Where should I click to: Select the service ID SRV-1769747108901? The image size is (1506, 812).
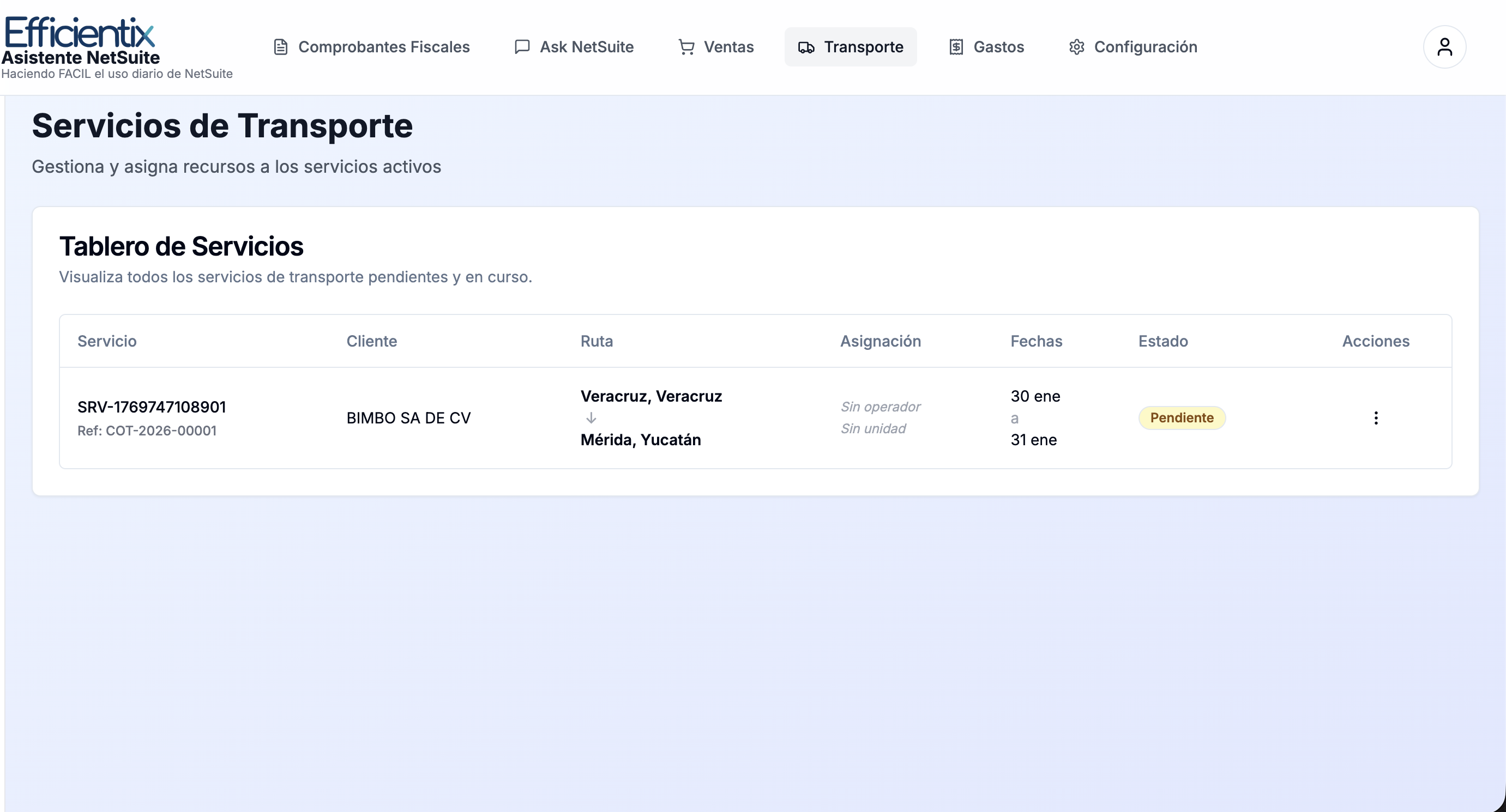[152, 407]
